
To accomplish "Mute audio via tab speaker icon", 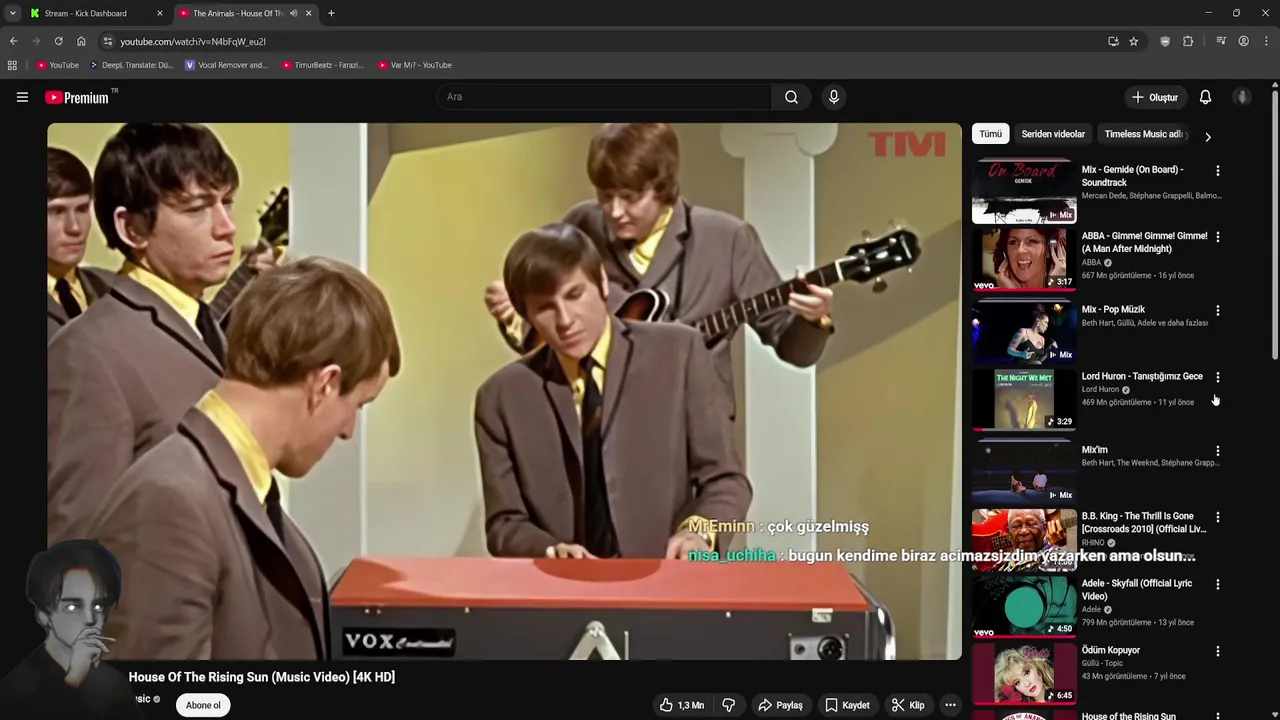I will pos(293,13).
